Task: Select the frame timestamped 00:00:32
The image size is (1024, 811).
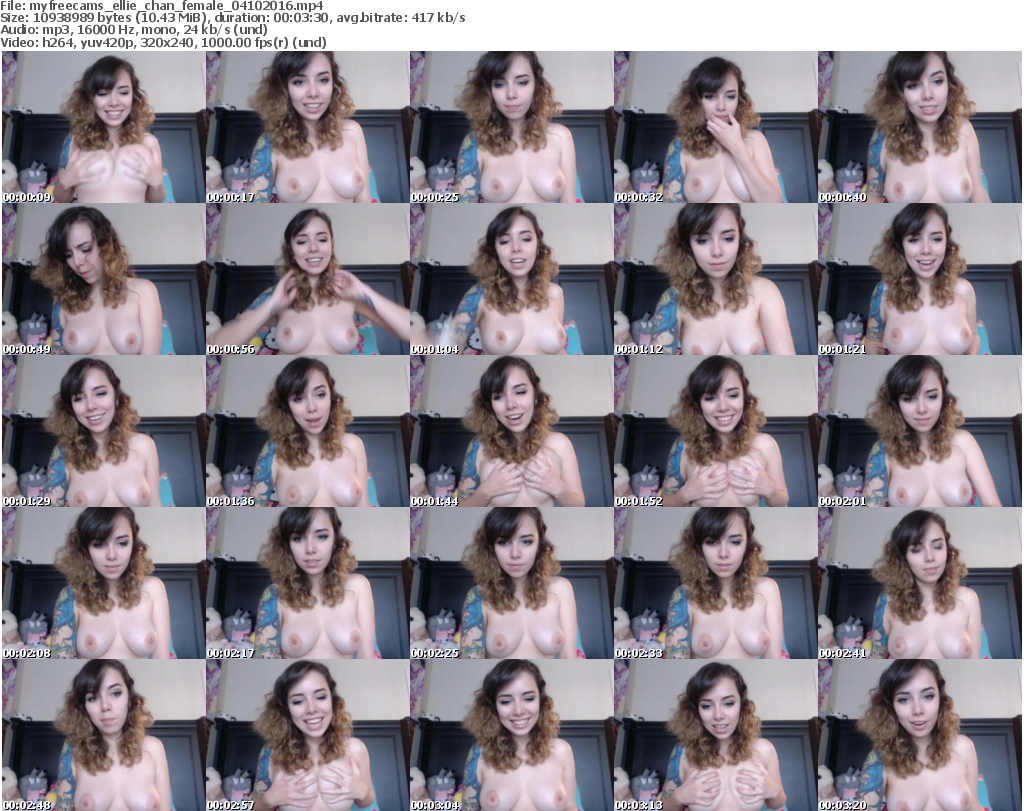Action: coord(715,127)
